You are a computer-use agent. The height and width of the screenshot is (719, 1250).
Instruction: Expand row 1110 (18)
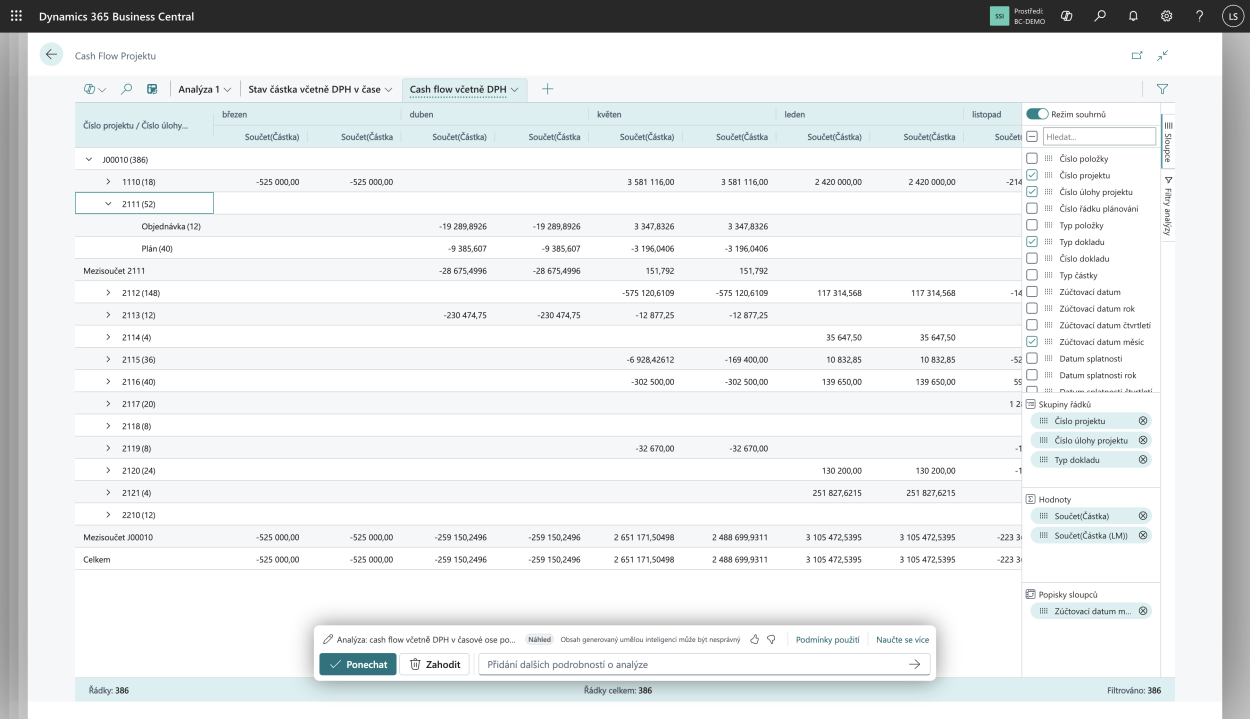pos(109,182)
